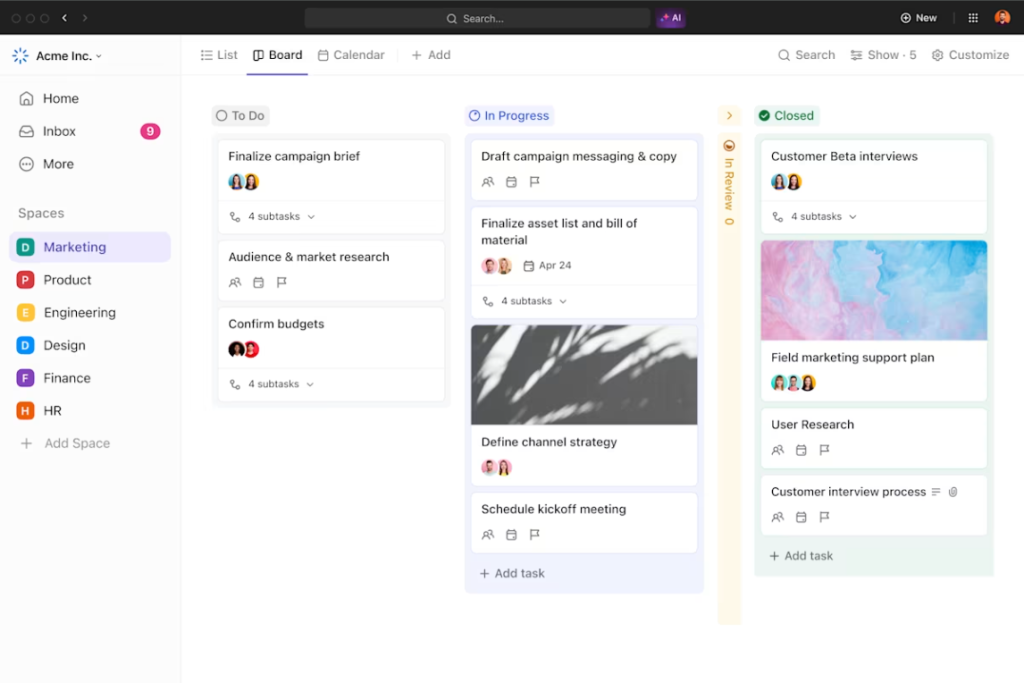This screenshot has width=1024, height=683.
Task: Click attachment paperclip on Customer interview process card
Action: click(953, 492)
